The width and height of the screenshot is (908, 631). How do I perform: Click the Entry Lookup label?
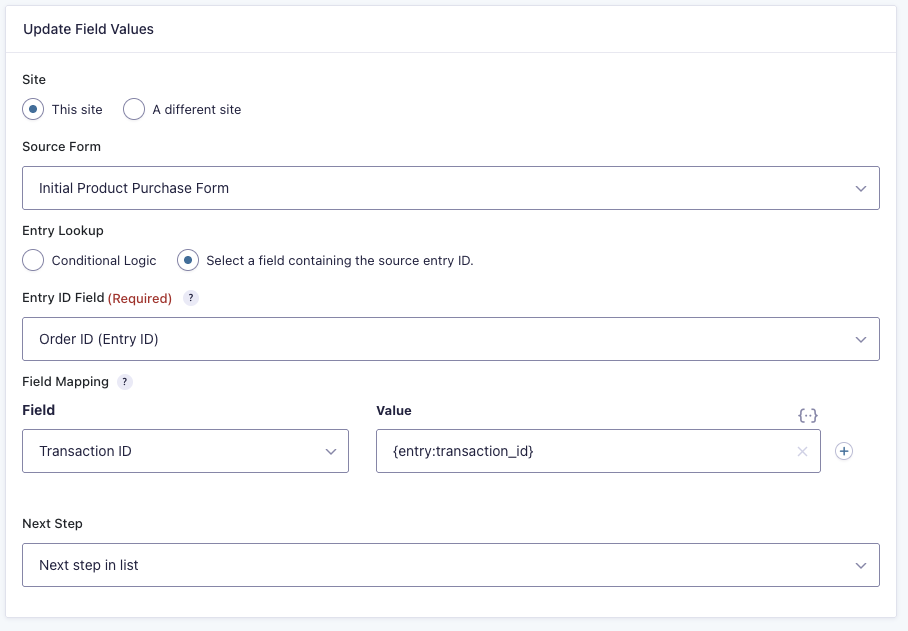pyautogui.click(x=63, y=230)
